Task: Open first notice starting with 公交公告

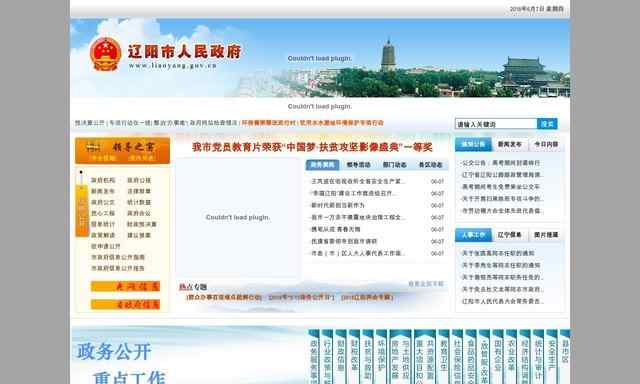Action: tap(501, 163)
